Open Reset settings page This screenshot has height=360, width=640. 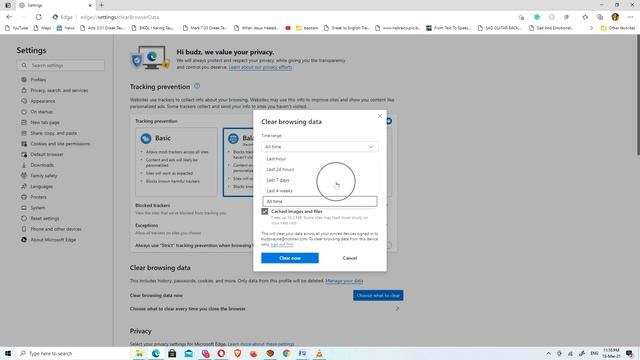tap(44, 218)
